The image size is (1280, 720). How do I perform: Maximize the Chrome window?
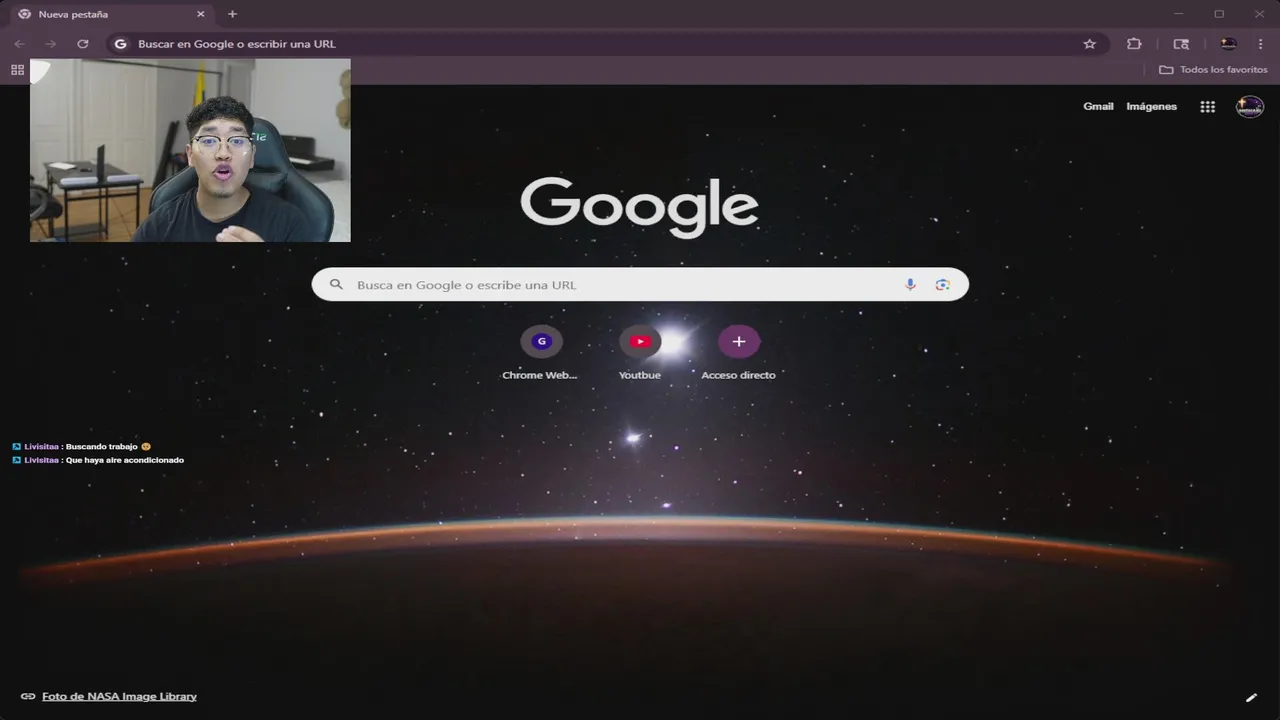click(x=1219, y=14)
